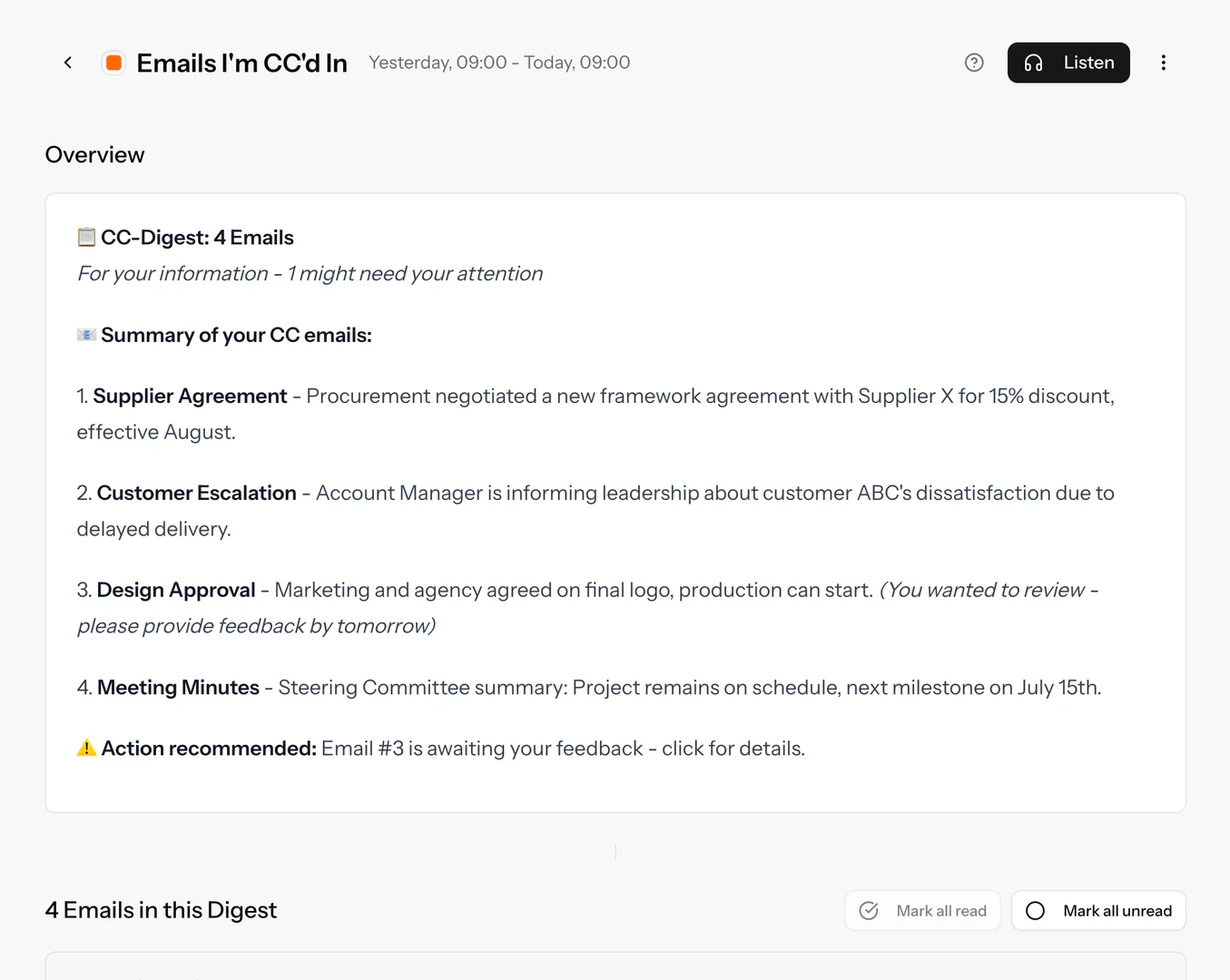The width and height of the screenshot is (1230, 980).
Task: Open the help question mark icon
Action: pos(974,63)
